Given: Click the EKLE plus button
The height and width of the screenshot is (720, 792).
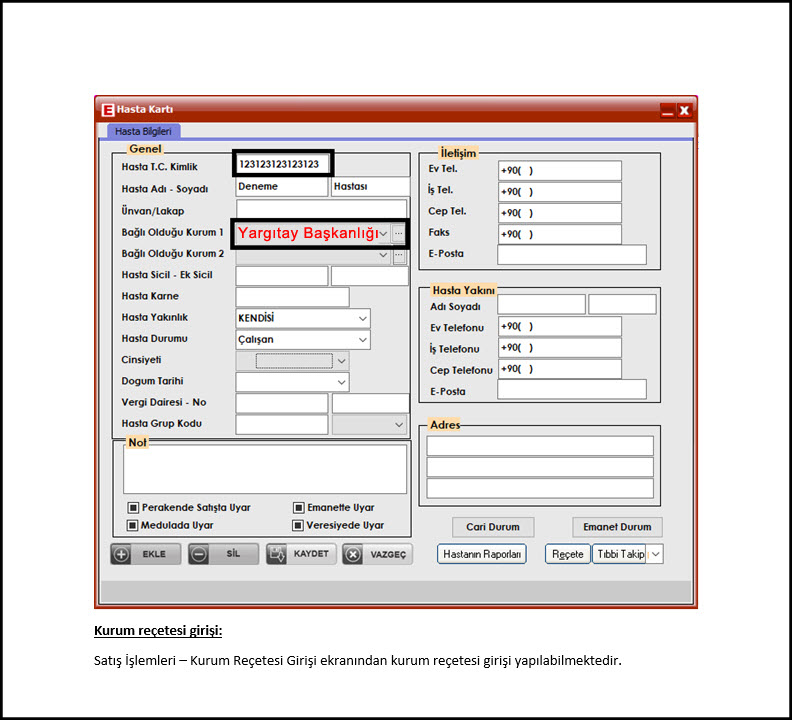Looking at the screenshot, I should (145, 554).
